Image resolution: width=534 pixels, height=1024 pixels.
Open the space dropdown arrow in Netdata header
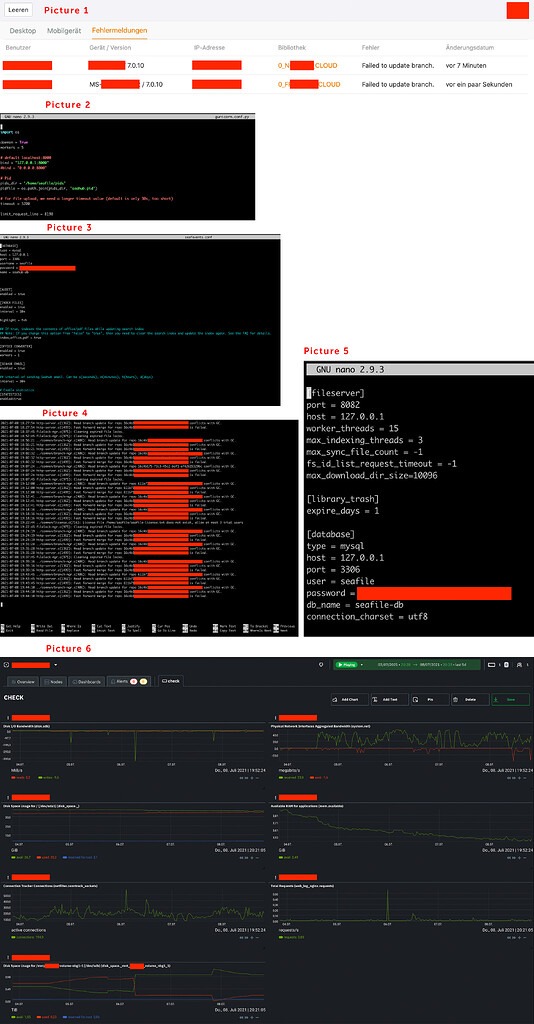[x=56, y=665]
